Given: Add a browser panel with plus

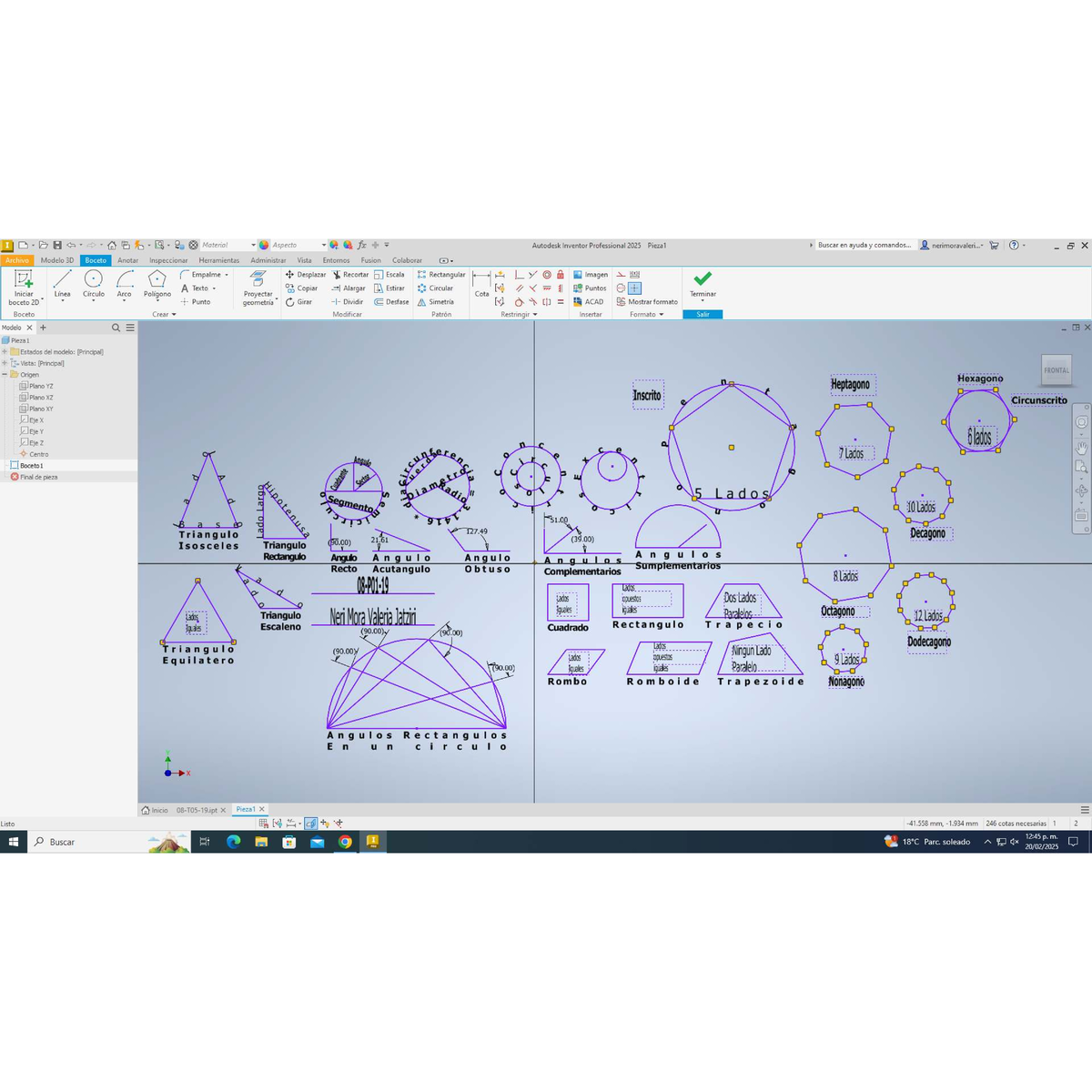Looking at the screenshot, I should click(x=43, y=328).
